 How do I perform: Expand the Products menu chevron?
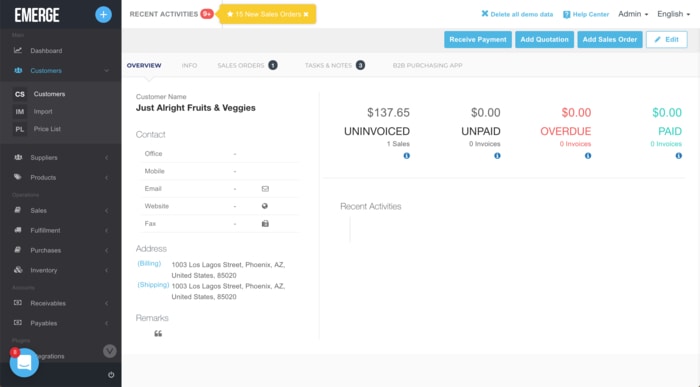(107, 178)
